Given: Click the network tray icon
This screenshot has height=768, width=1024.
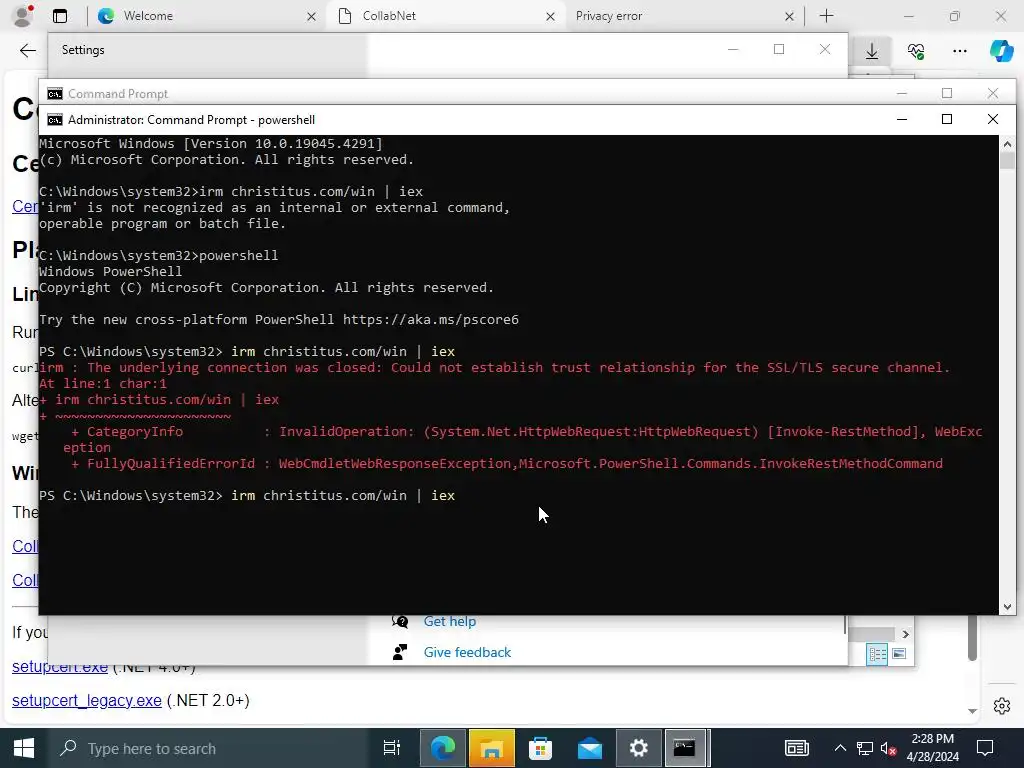Looking at the screenshot, I should click(865, 748).
